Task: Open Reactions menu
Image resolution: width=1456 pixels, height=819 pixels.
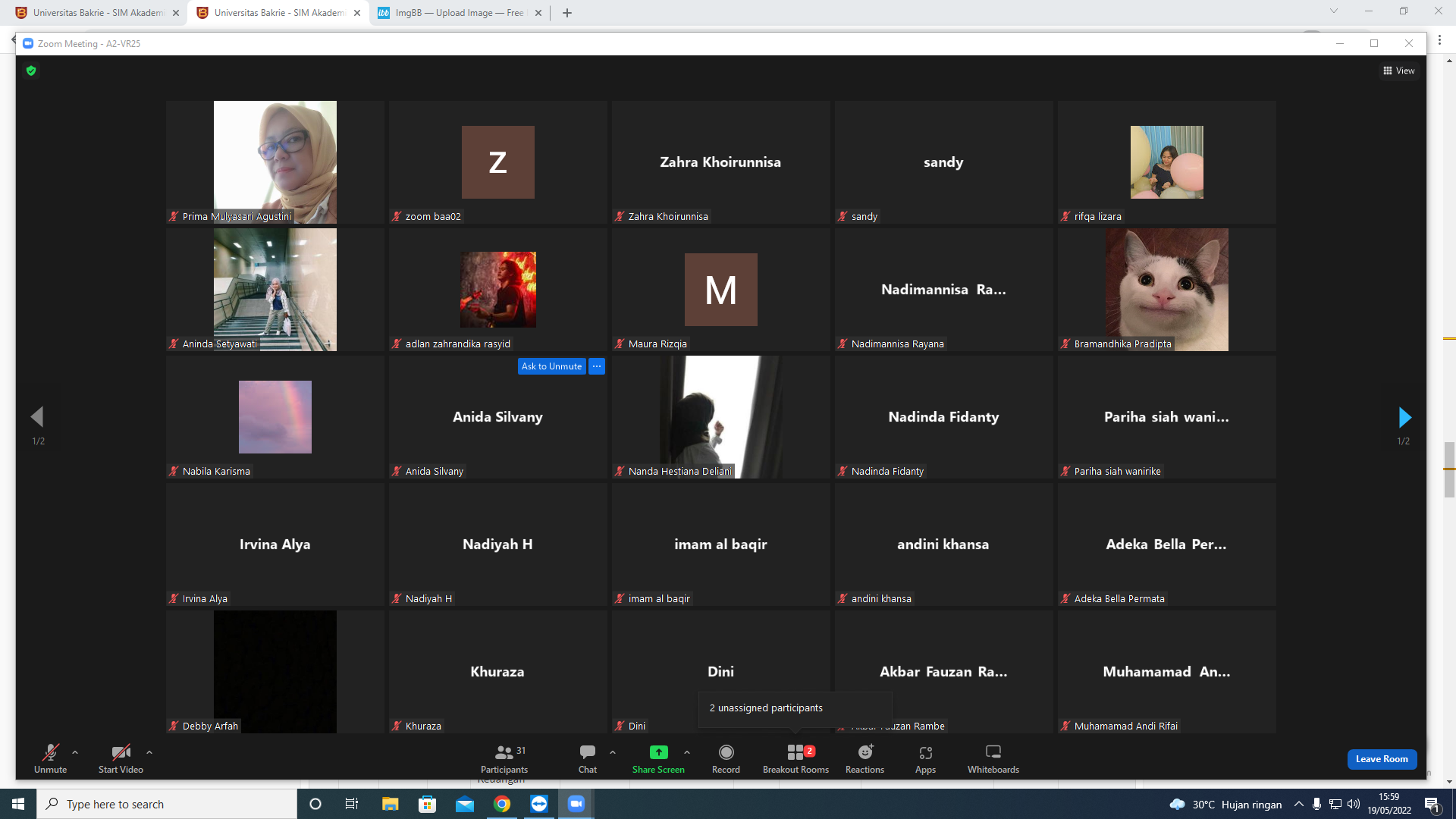Action: pos(864,758)
